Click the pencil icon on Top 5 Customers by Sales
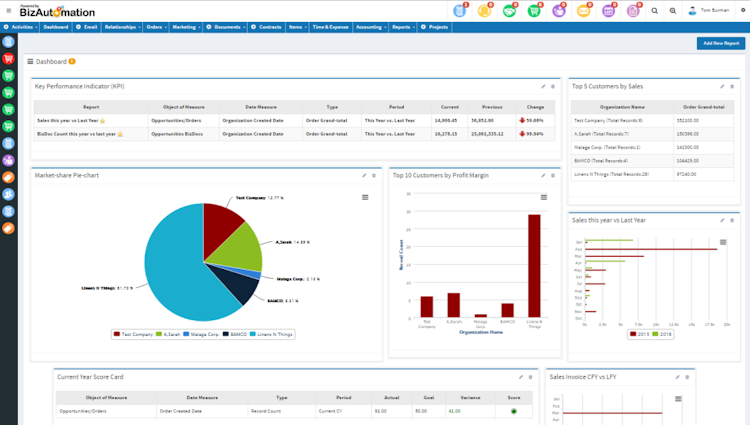Screen dimensions: 750x425 pyautogui.click(x=721, y=87)
